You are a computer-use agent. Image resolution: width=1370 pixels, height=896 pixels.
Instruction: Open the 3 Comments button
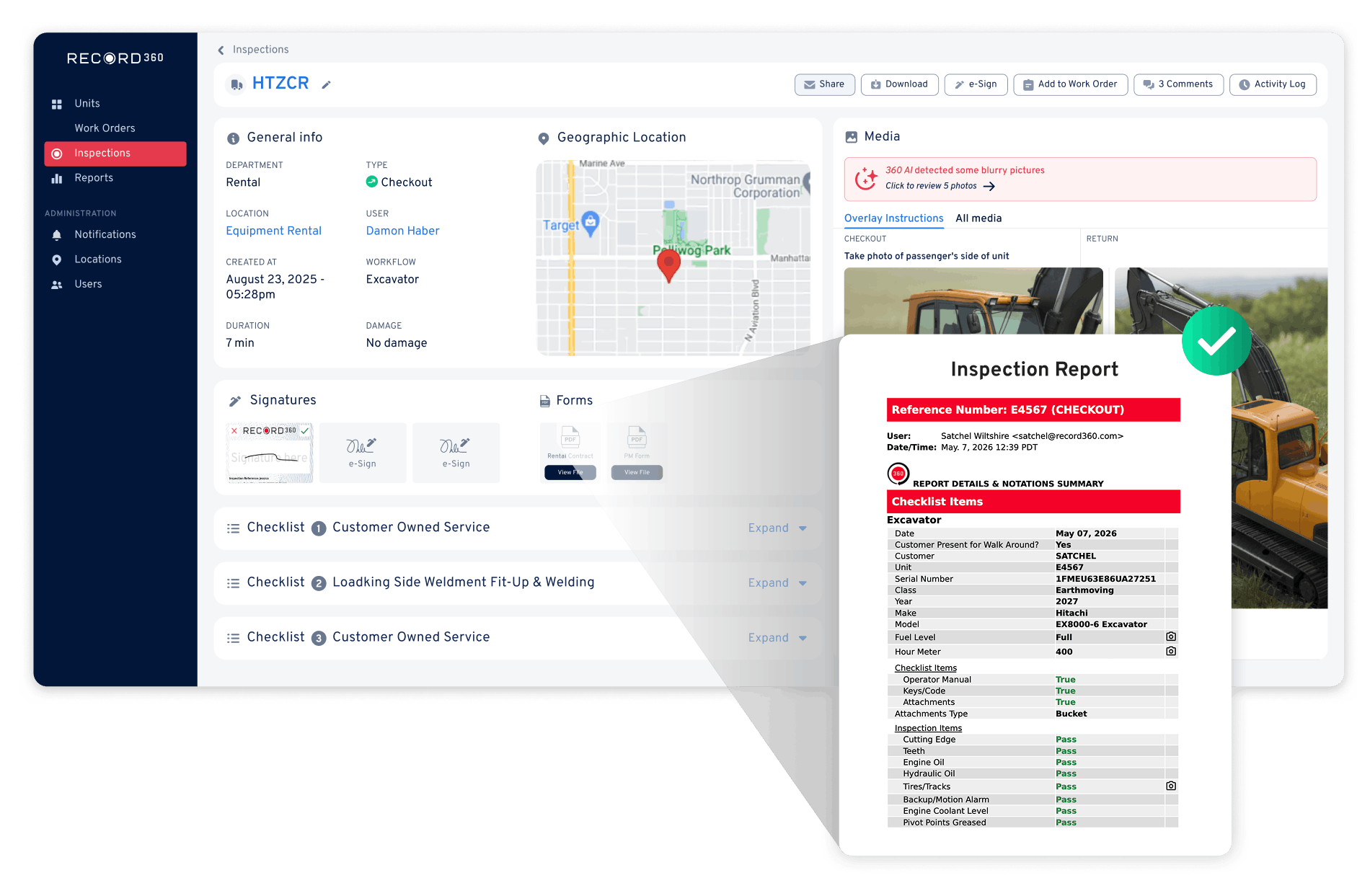1178,85
